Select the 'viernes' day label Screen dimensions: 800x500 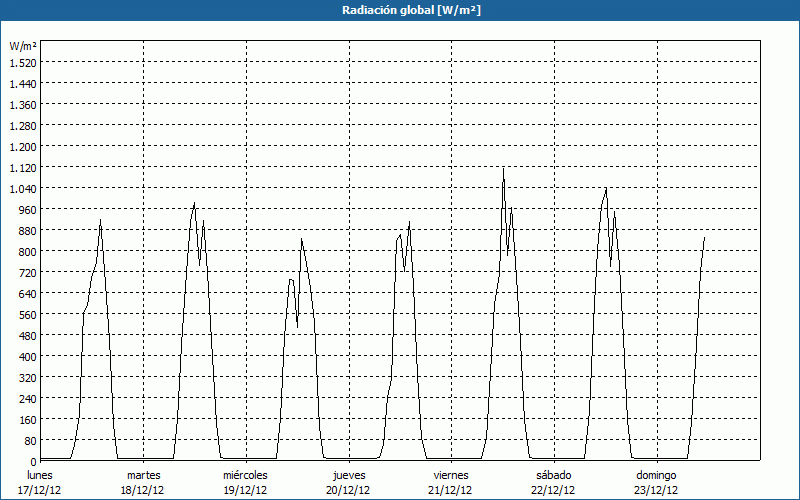tap(451, 475)
